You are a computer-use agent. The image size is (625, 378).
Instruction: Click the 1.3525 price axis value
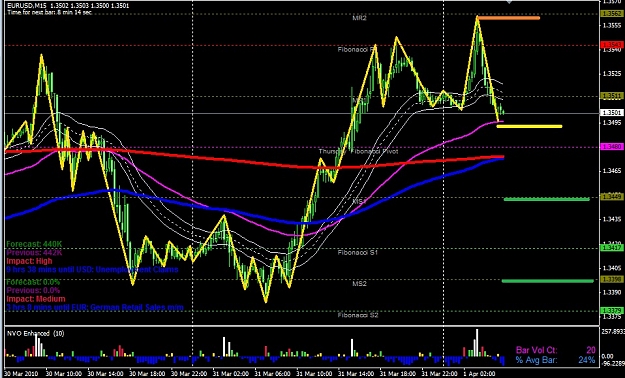coord(613,74)
